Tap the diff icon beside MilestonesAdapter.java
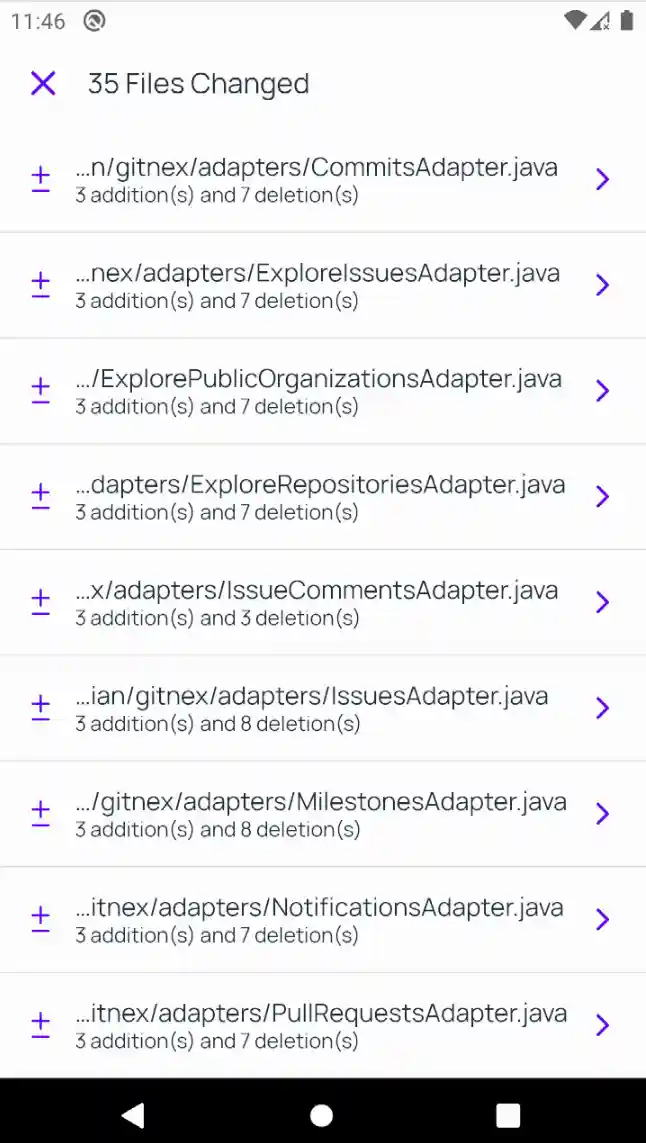 click(x=40, y=814)
